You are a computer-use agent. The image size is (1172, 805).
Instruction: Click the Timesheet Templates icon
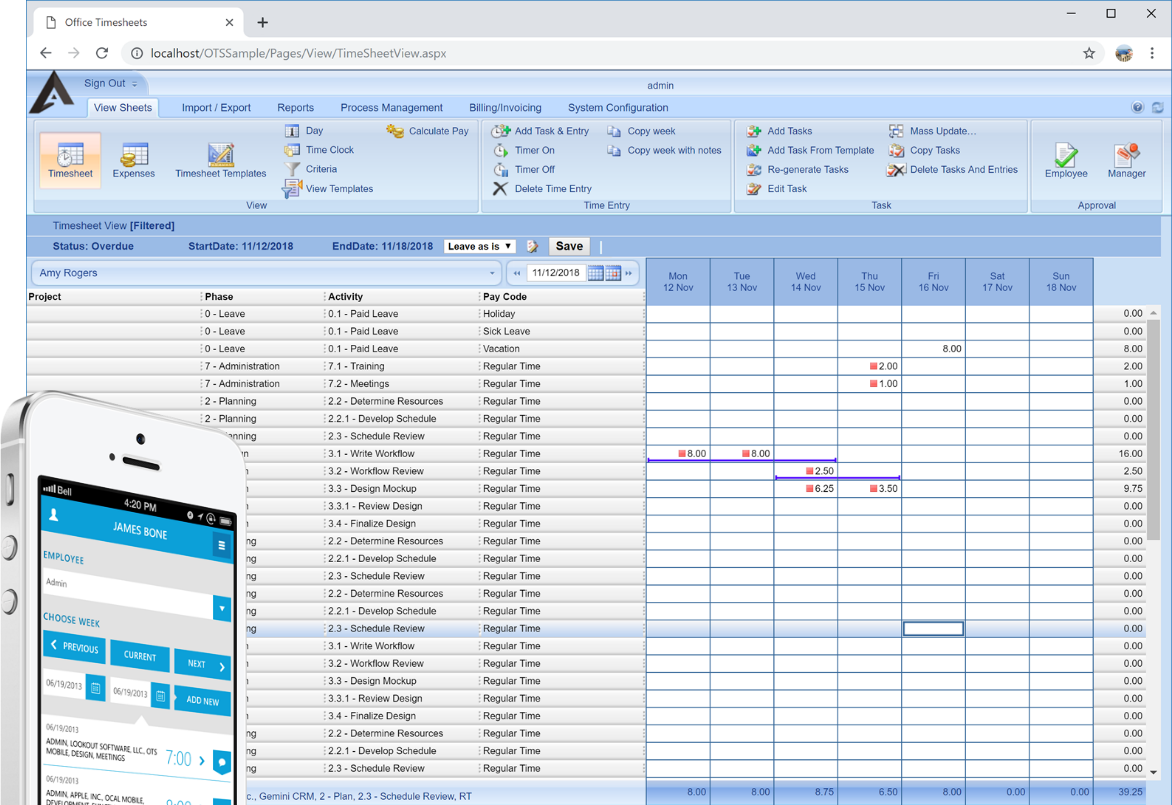(x=220, y=155)
